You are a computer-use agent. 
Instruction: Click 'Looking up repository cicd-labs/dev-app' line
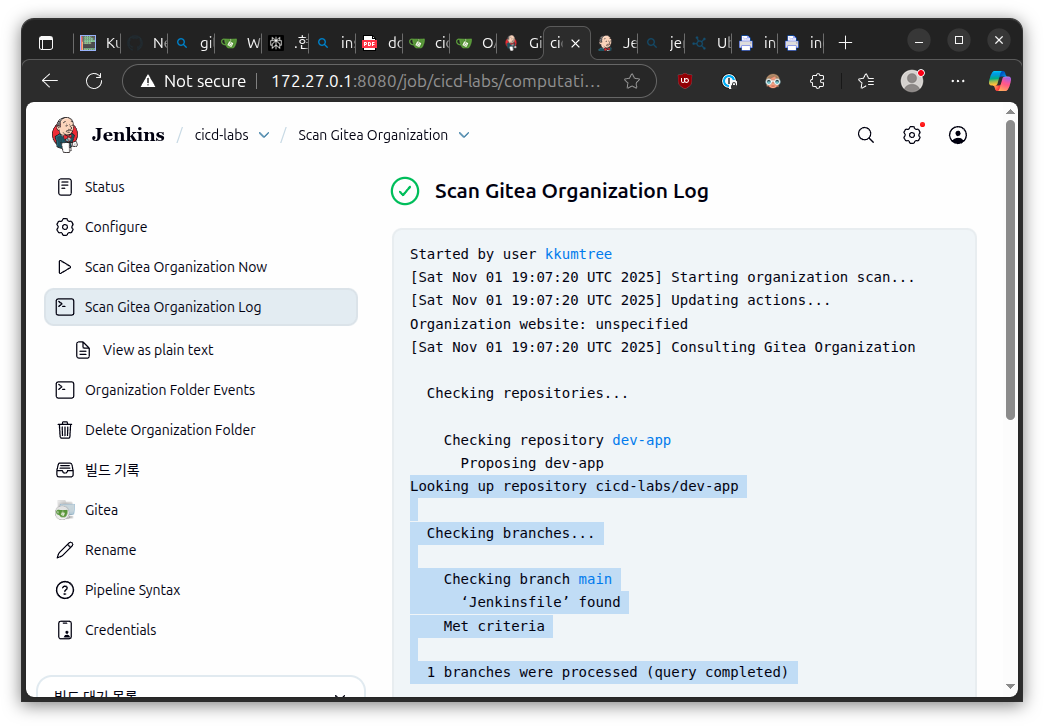574,487
